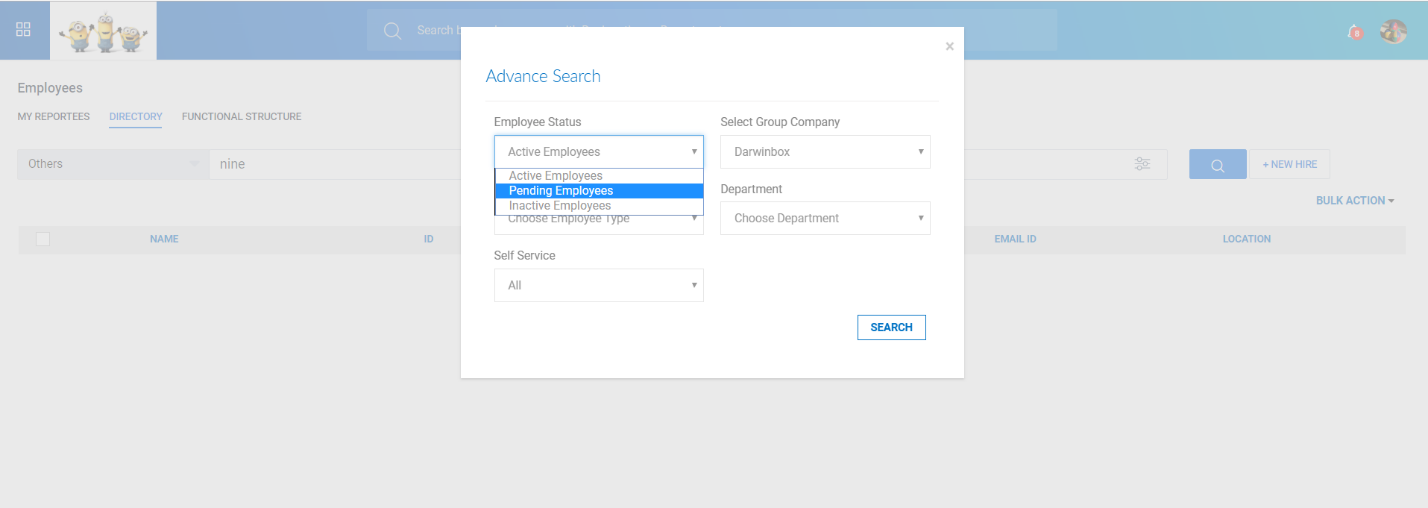Image resolution: width=1428 pixels, height=508 pixels.
Task: Open the Choose Department dropdown
Action: [x=825, y=218]
